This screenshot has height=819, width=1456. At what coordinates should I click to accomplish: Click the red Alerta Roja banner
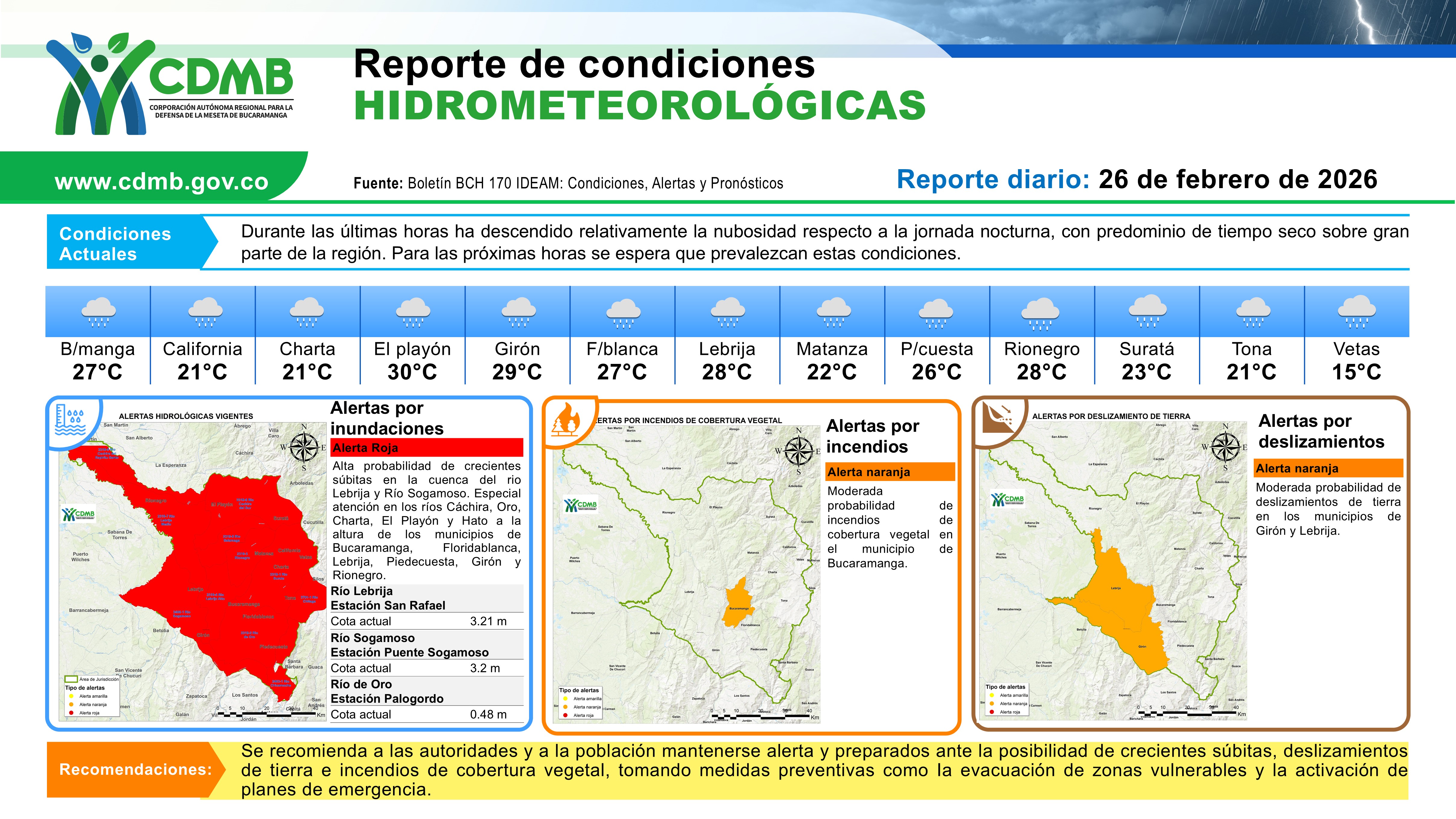tap(426, 448)
